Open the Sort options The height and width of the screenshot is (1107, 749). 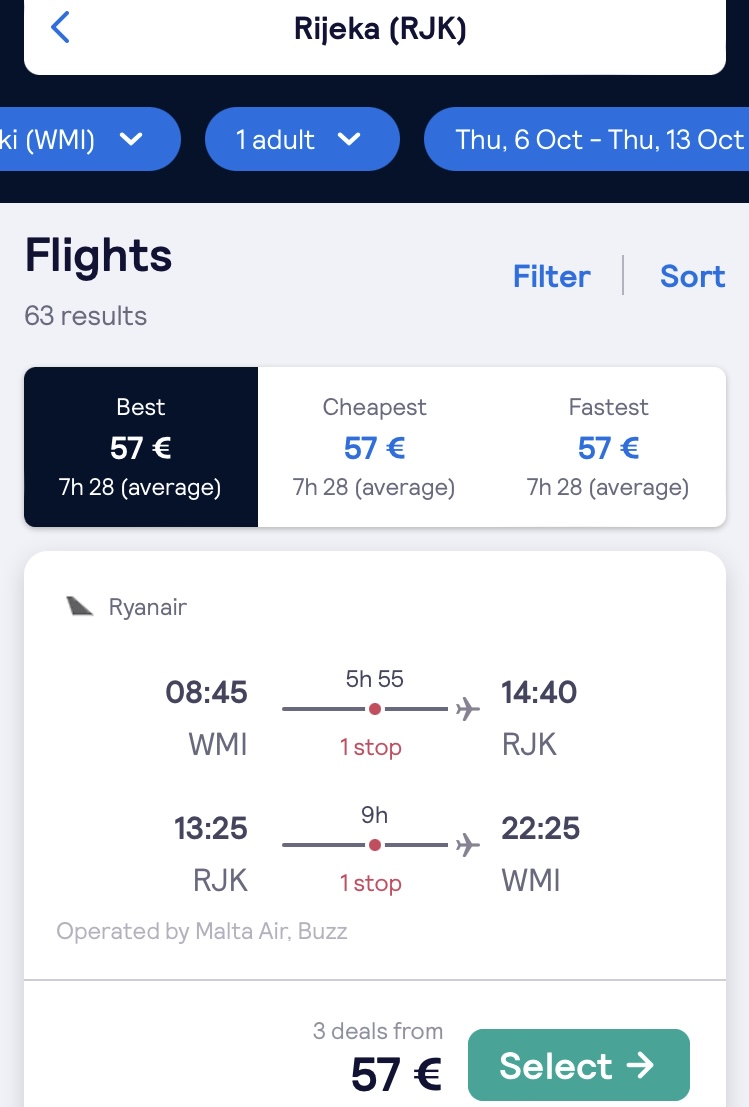coord(693,276)
